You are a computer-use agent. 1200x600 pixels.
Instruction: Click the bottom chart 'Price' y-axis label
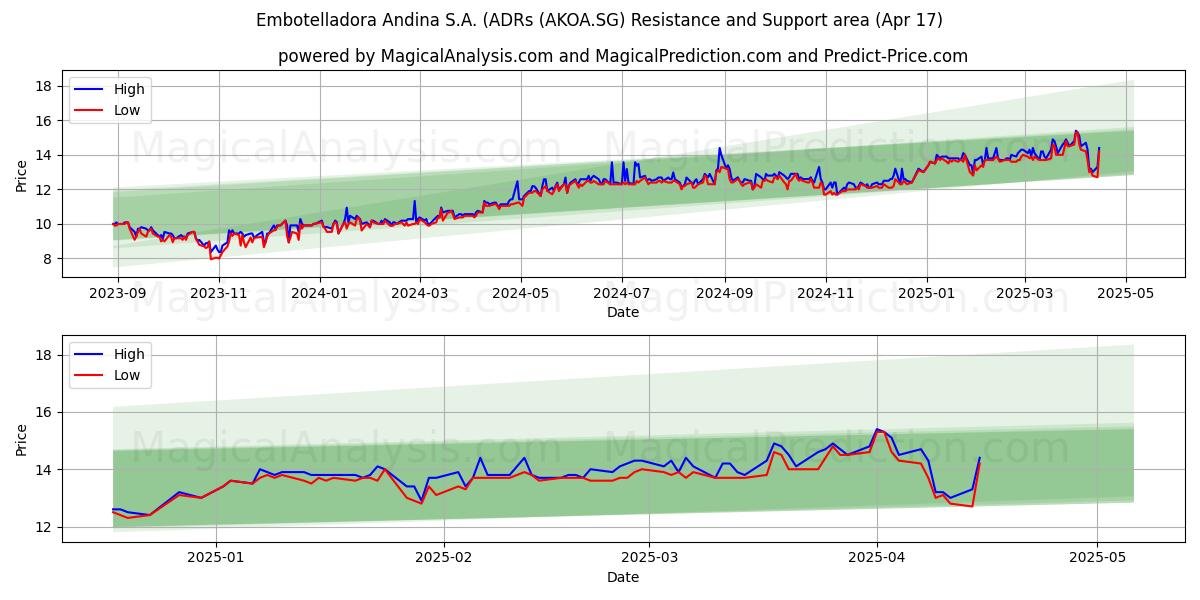pos(22,440)
